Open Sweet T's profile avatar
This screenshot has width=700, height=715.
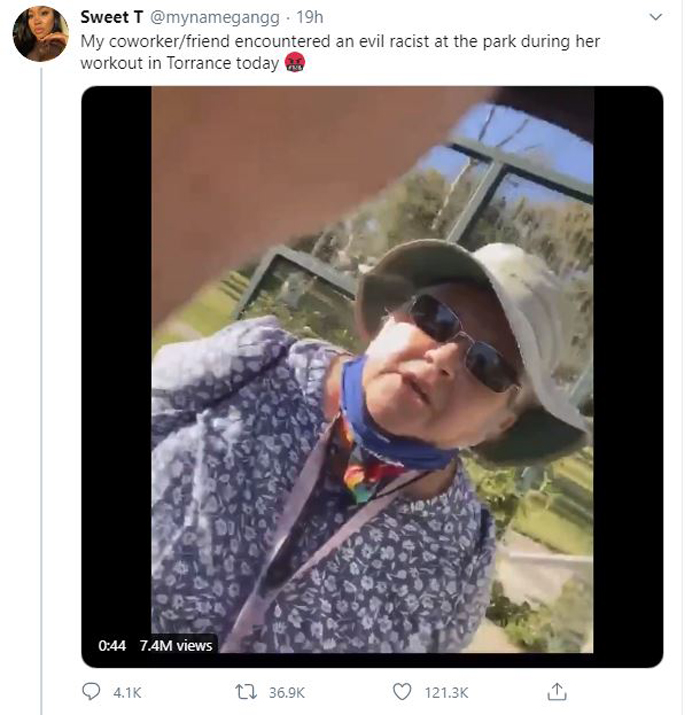coord(41,34)
